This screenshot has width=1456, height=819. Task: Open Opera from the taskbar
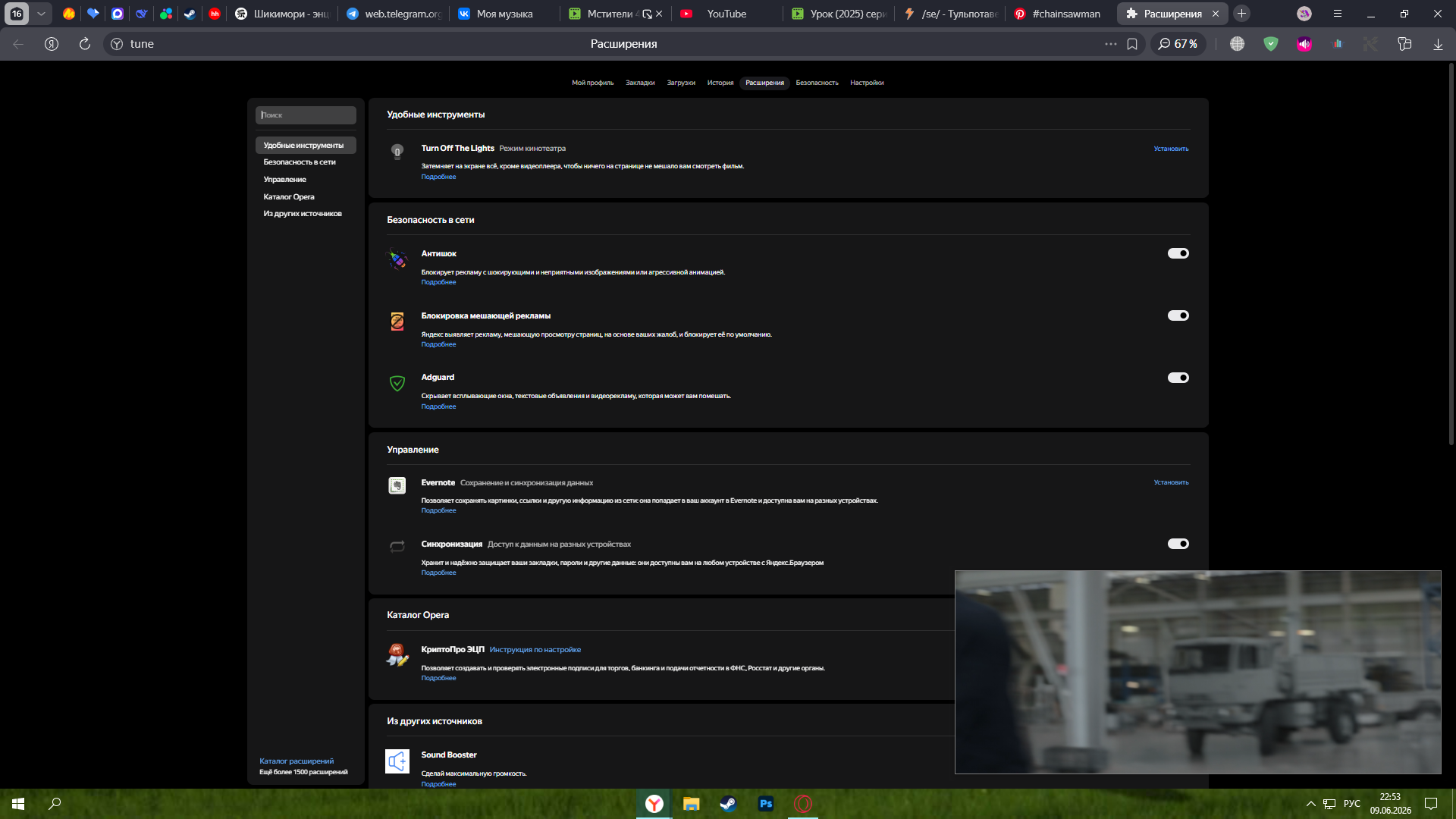pos(803,804)
